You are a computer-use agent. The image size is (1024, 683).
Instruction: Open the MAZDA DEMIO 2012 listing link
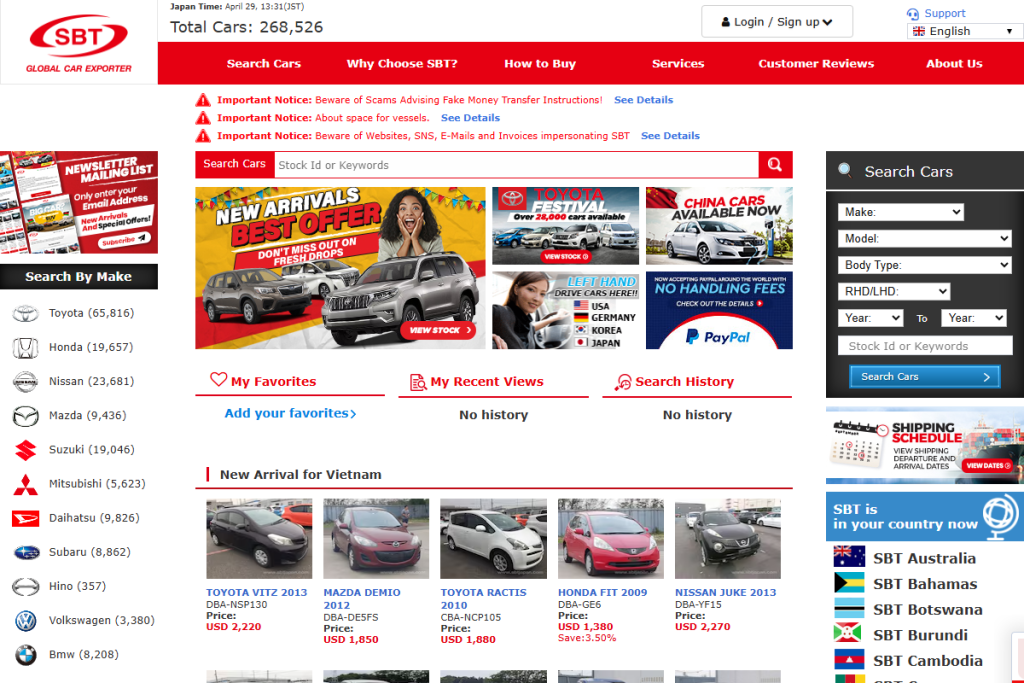pos(362,599)
